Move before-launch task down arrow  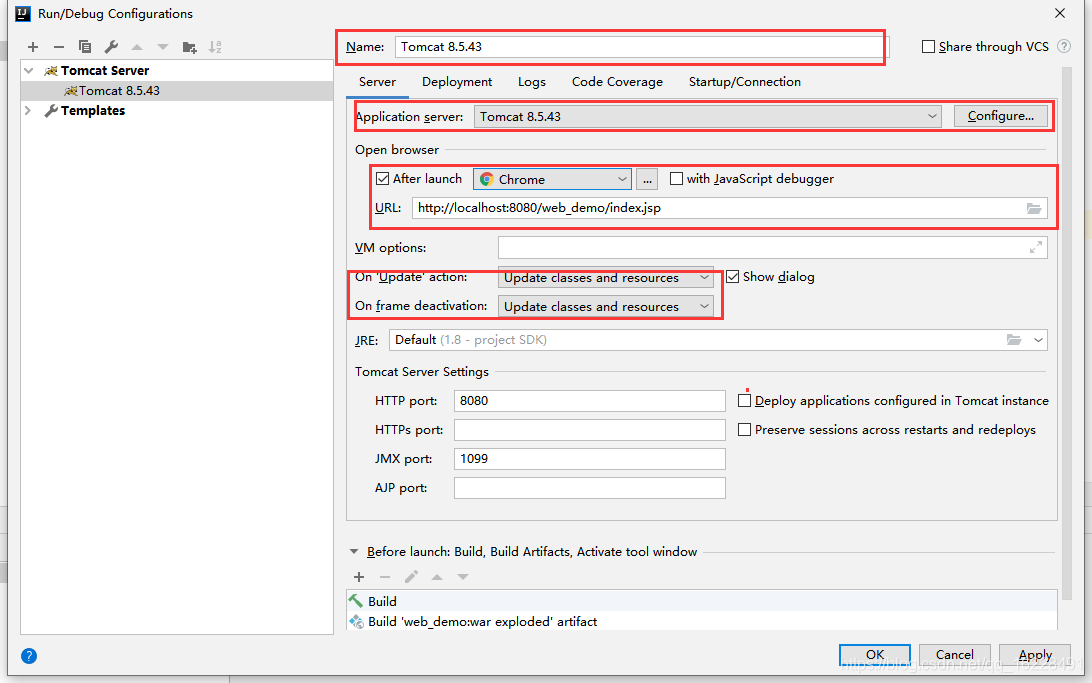[x=462, y=576]
